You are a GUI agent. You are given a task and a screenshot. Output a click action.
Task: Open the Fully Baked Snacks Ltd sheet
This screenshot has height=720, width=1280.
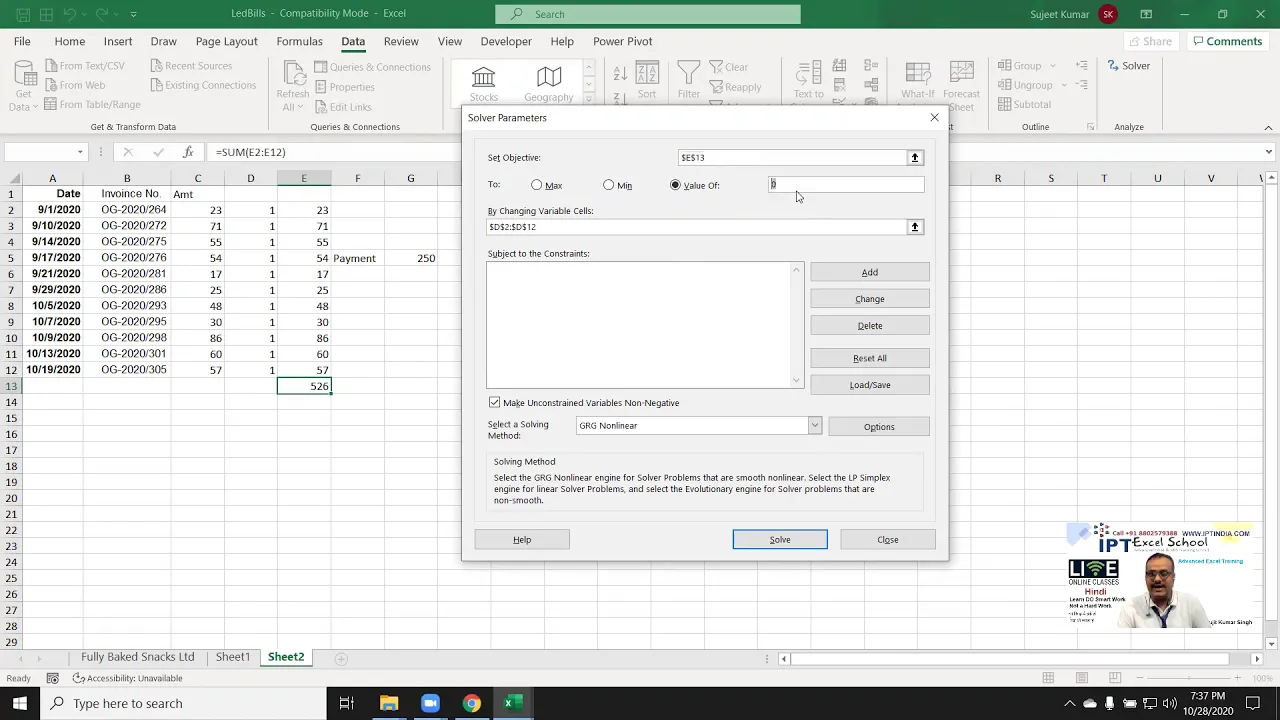click(x=138, y=657)
